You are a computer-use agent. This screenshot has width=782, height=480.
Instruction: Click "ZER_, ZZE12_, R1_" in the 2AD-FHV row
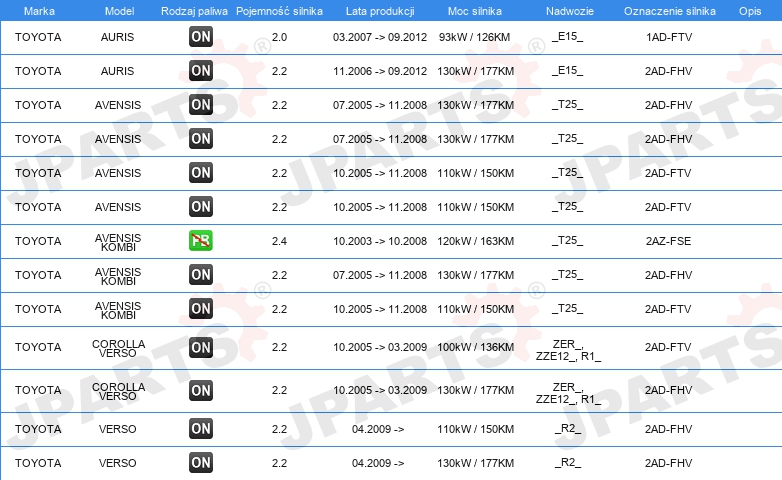568,393
